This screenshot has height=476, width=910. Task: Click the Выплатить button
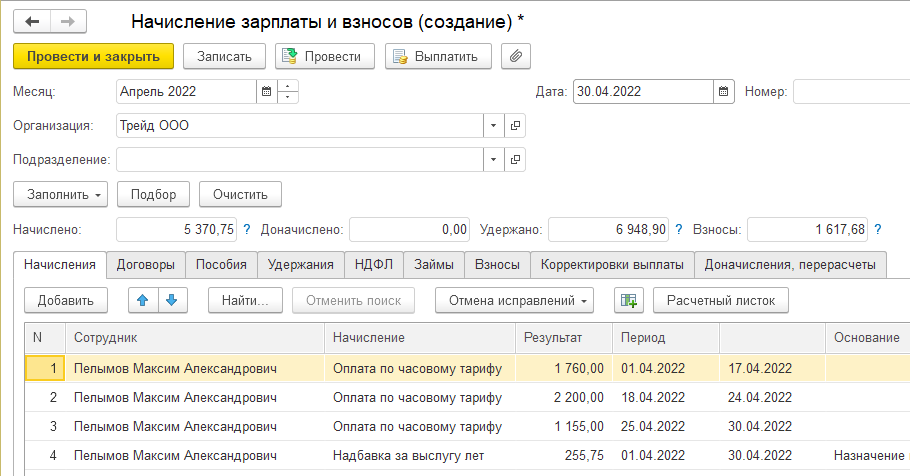(438, 56)
